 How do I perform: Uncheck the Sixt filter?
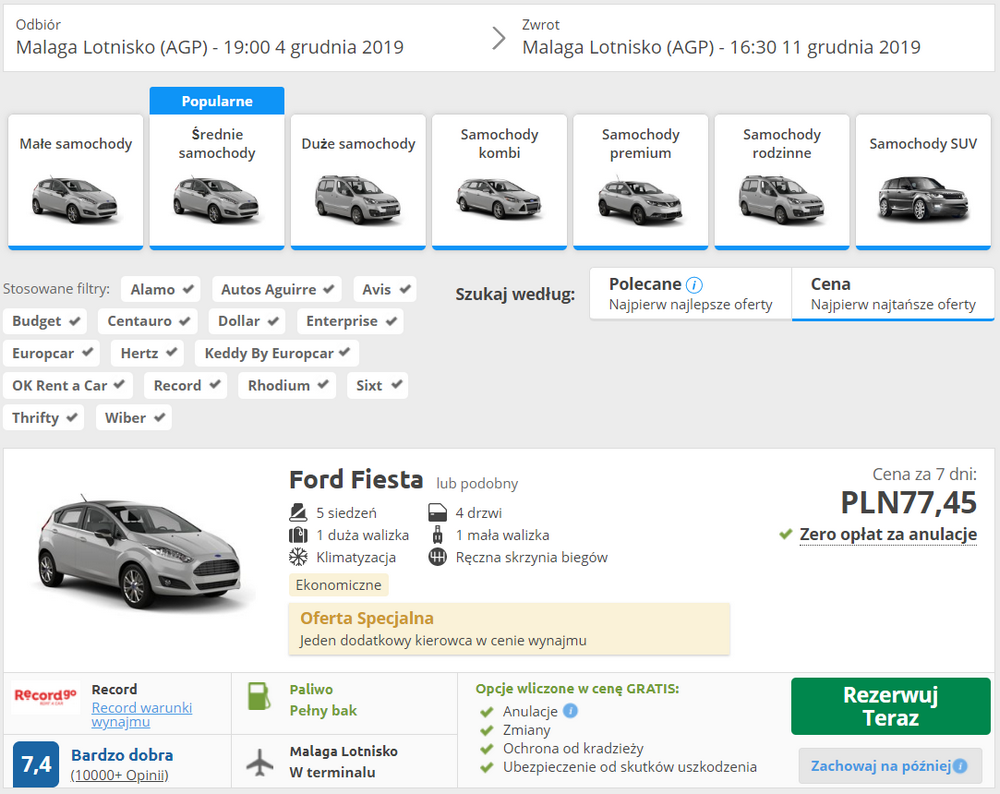[378, 385]
